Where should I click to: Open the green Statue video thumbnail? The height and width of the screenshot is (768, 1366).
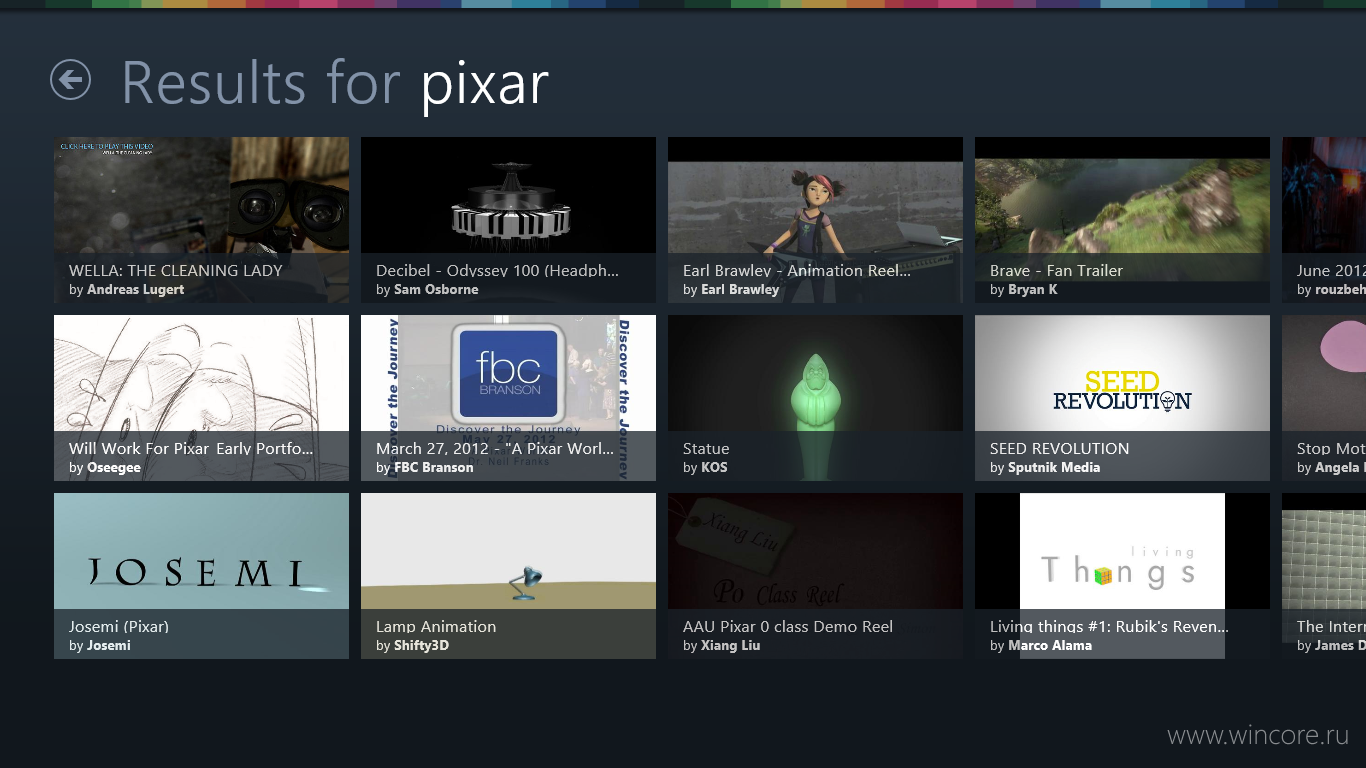tap(815, 398)
